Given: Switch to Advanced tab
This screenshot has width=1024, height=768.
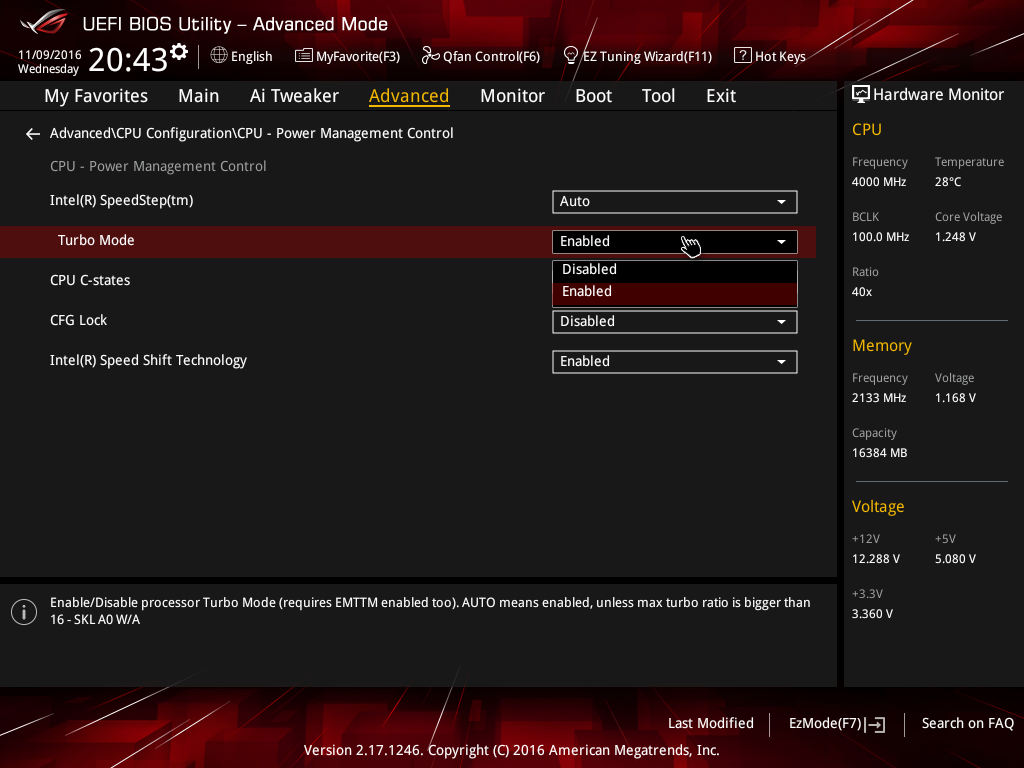Looking at the screenshot, I should [x=409, y=96].
